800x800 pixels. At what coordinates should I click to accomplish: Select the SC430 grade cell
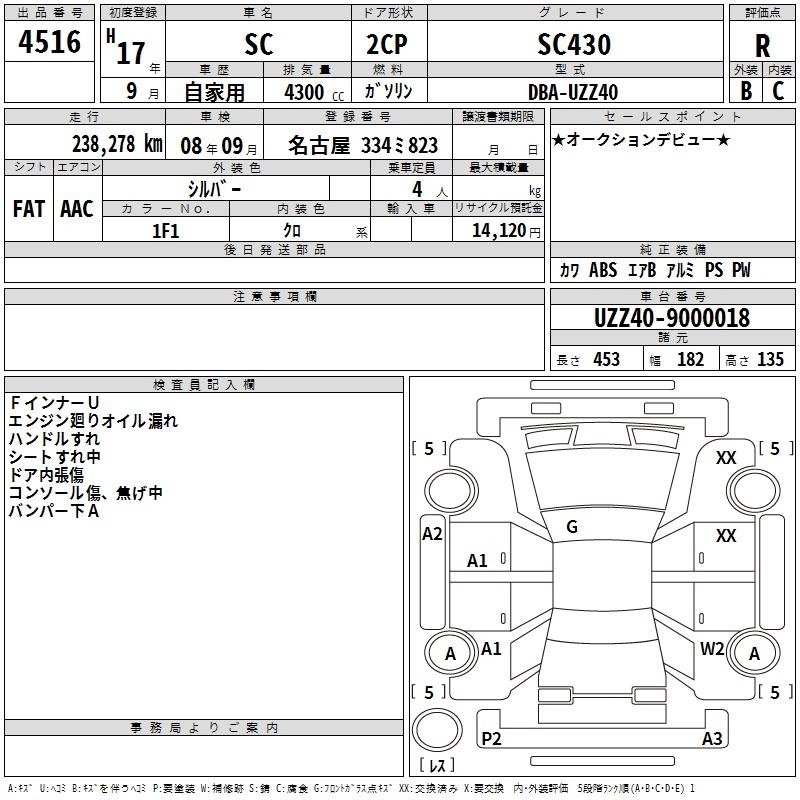coord(574,45)
